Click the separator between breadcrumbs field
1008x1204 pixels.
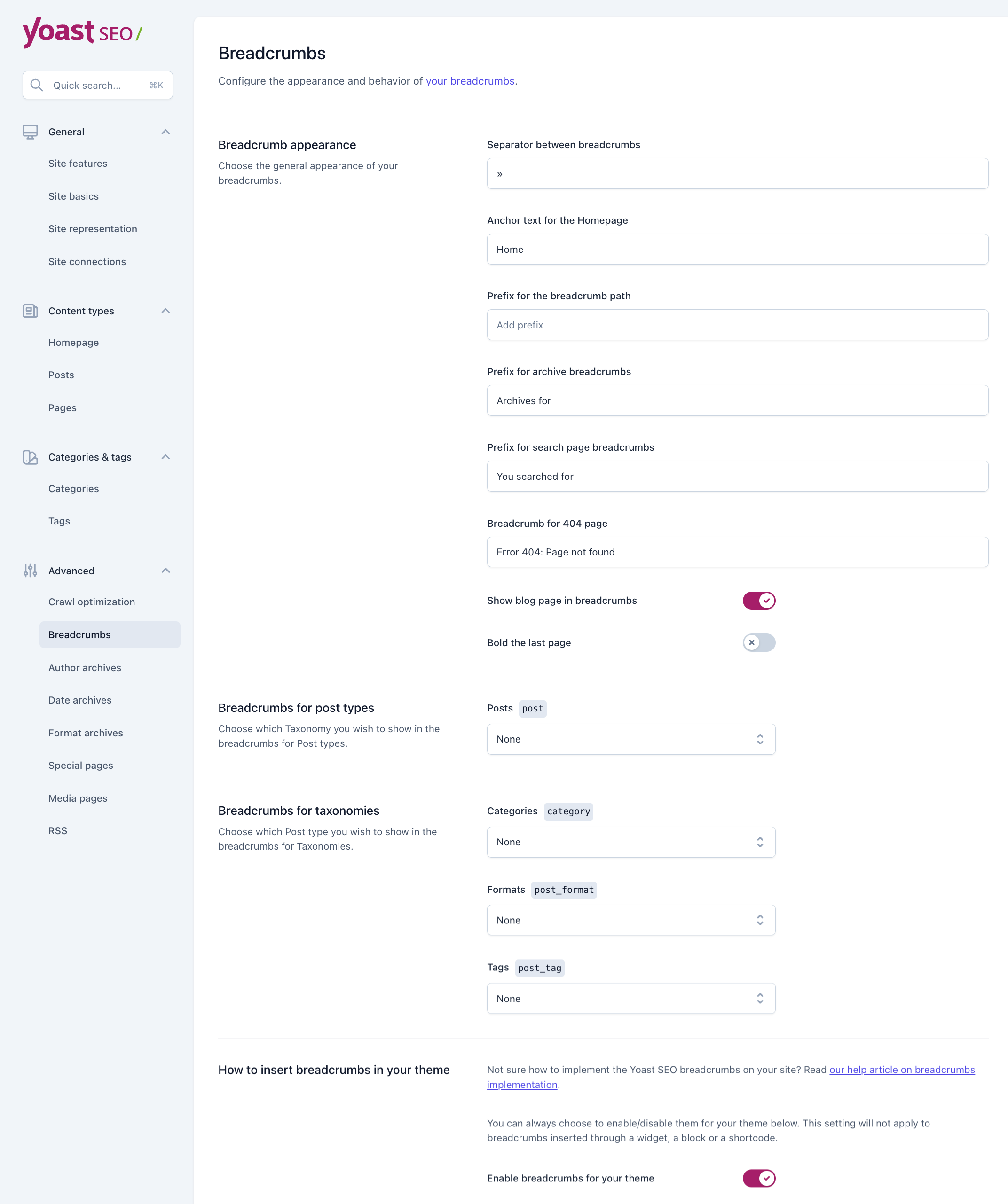click(x=737, y=173)
